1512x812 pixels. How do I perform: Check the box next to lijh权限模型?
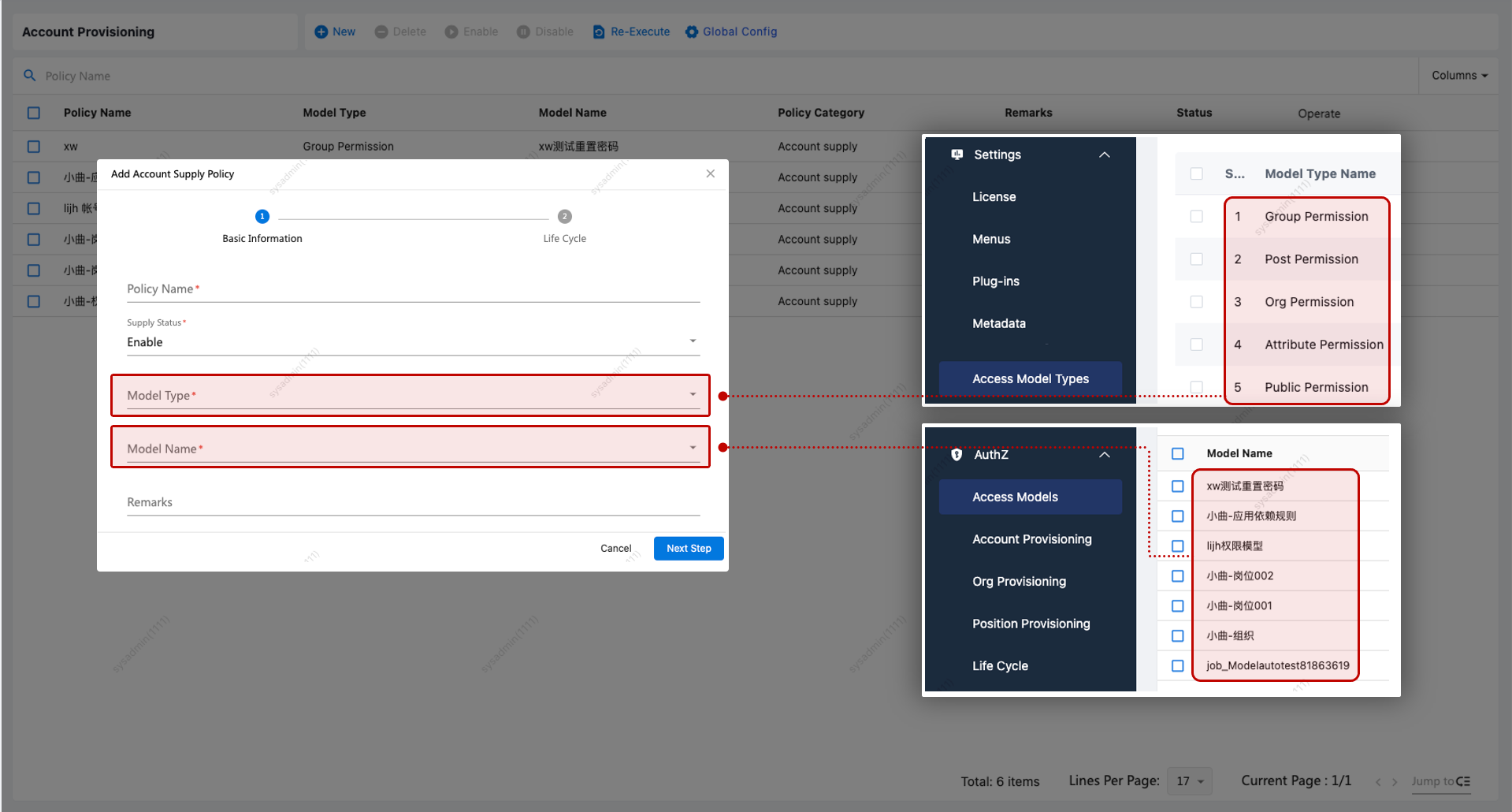click(x=1177, y=546)
